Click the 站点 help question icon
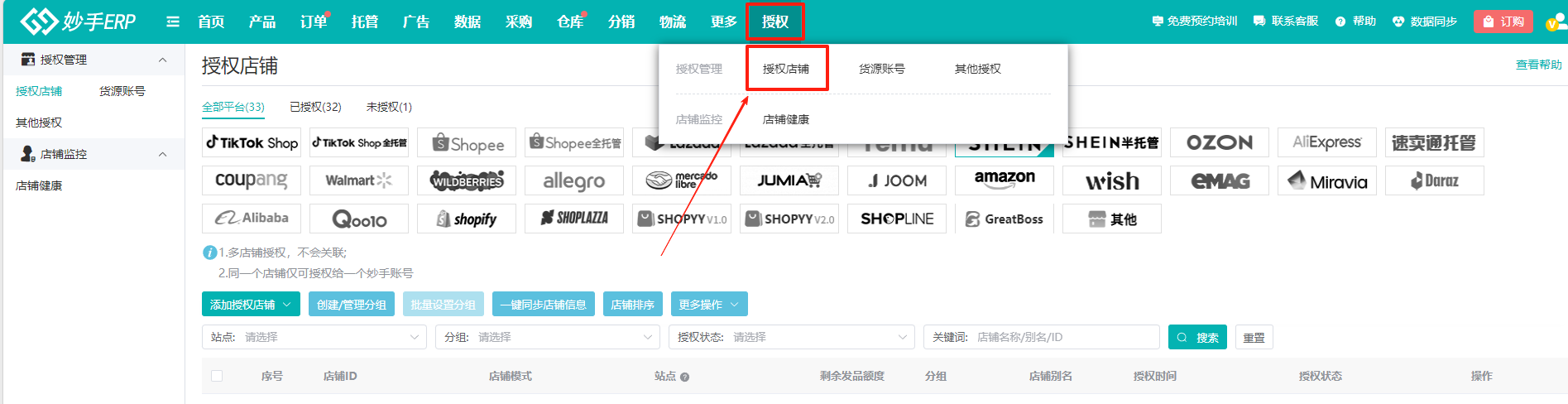Viewport: 1568px width, 404px height. 685,377
